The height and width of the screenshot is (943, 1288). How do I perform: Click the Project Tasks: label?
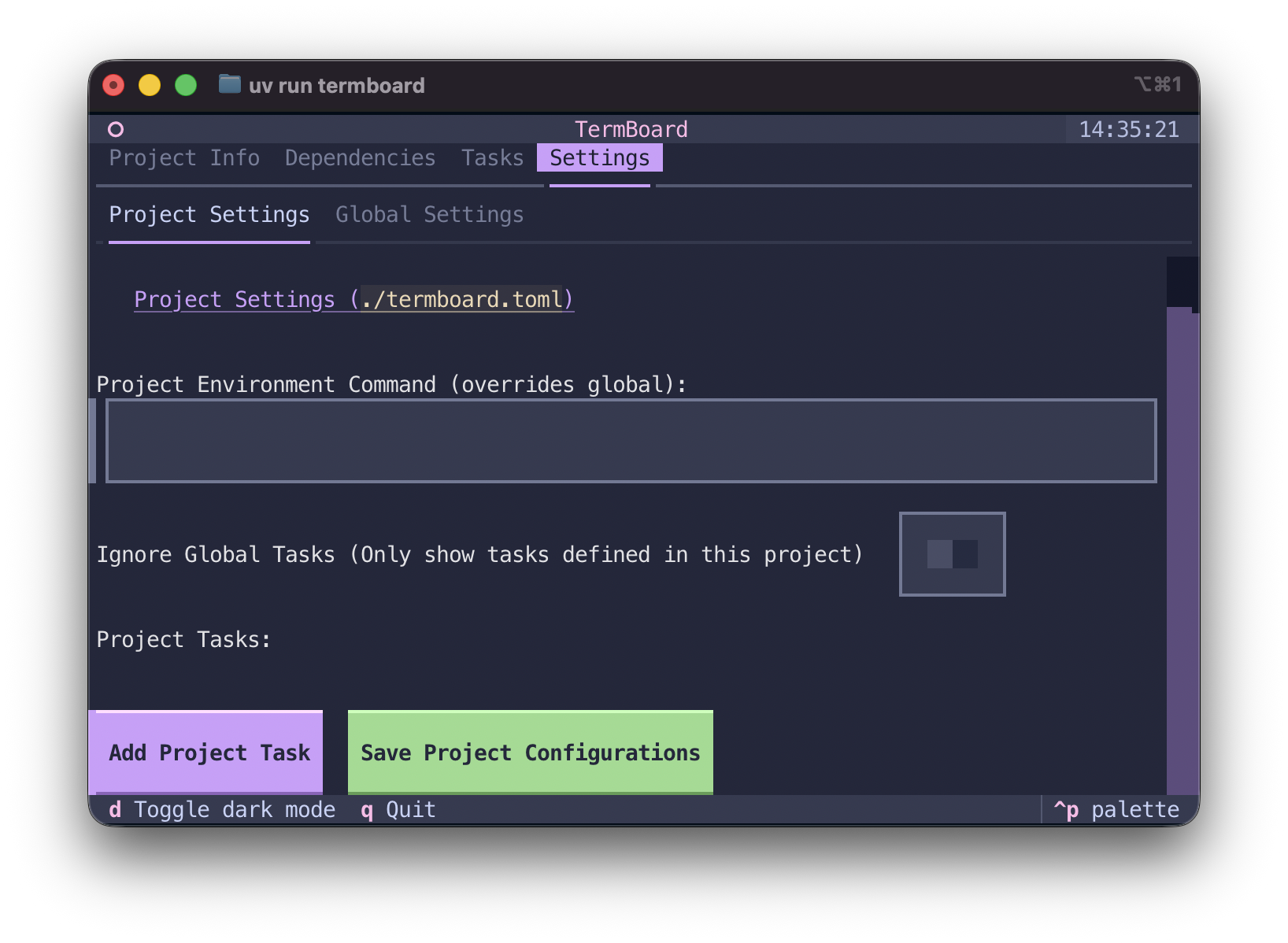184,639
